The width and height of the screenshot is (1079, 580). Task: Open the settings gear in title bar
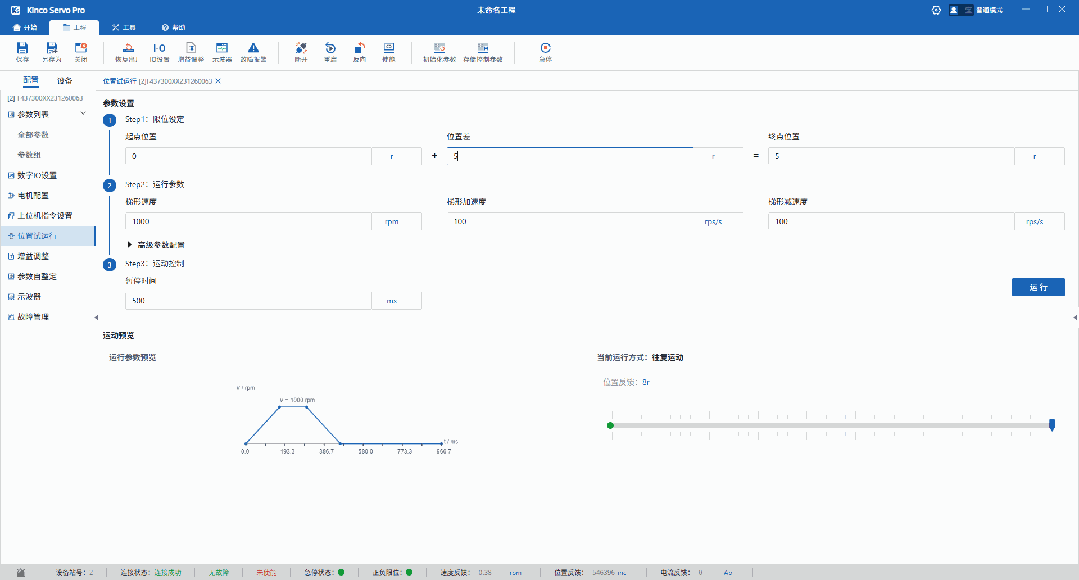click(x=936, y=10)
